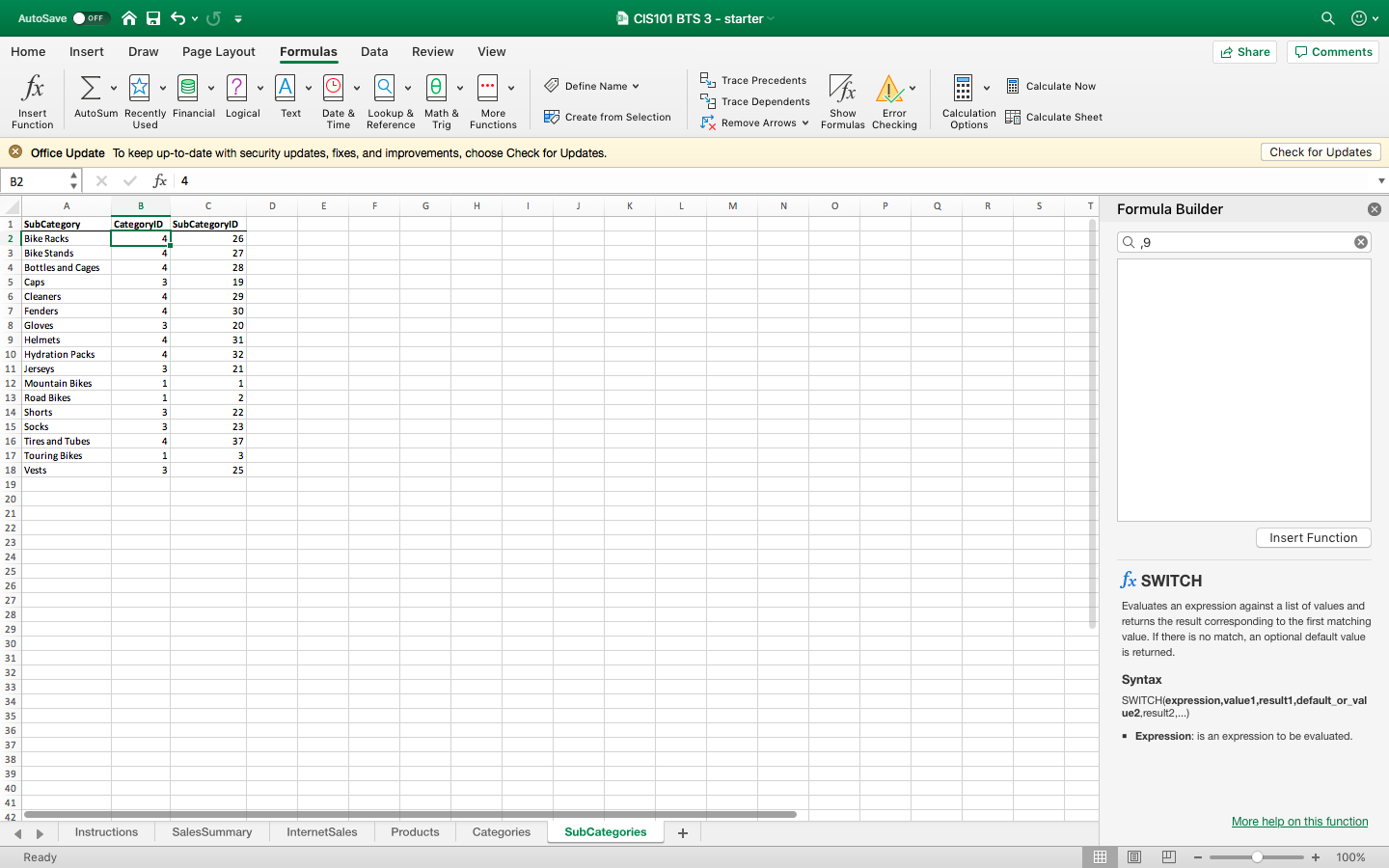Click the fx icon in formula bar
This screenshot has width=1389, height=868.
coord(160,180)
